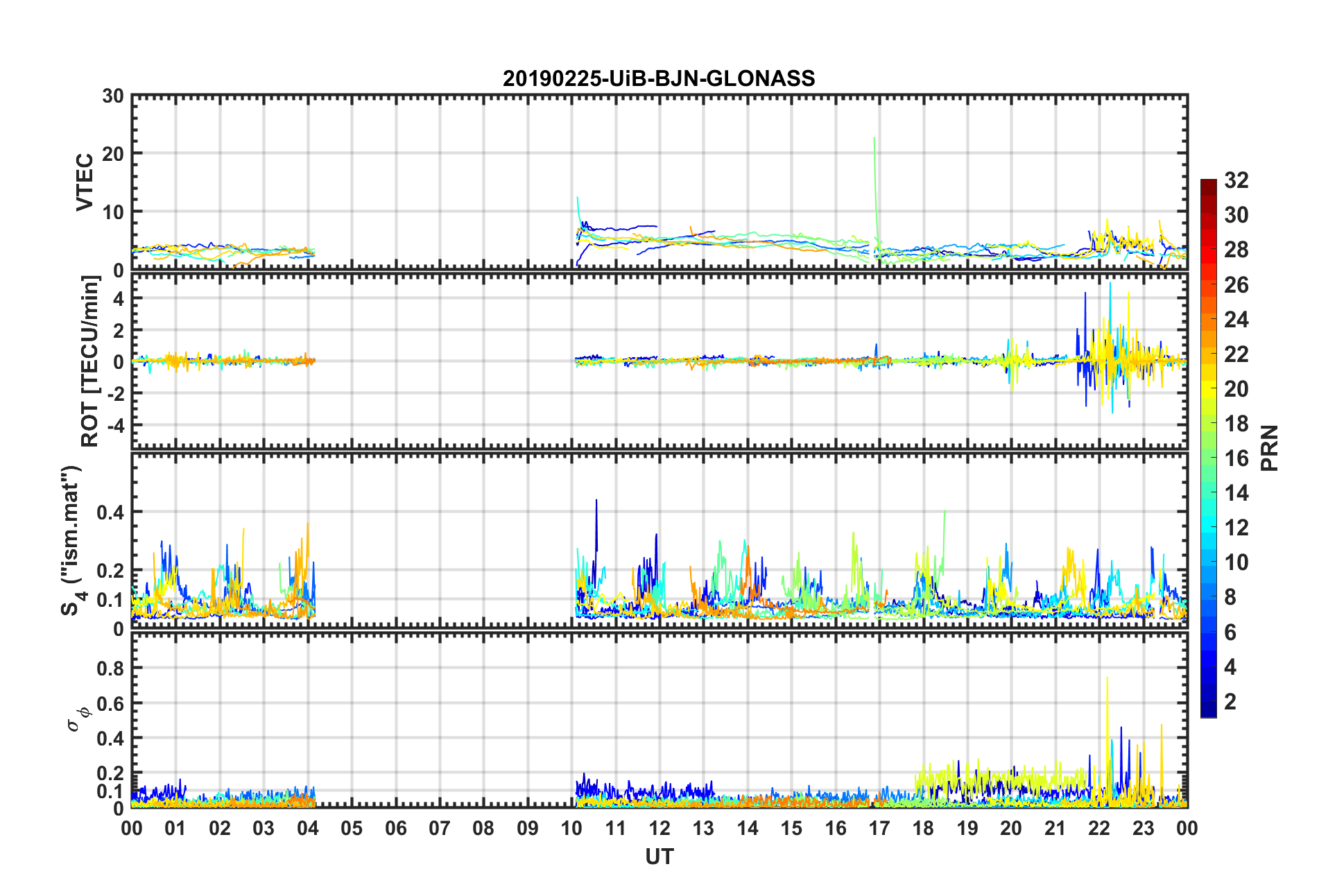1319x896 pixels.
Task: Click tick value 18 on PRN colorbar
Action: (1236, 423)
